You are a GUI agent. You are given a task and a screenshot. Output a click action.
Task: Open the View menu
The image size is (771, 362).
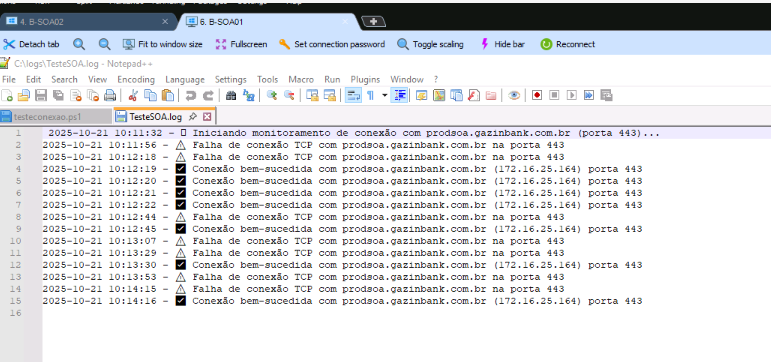pos(97,79)
